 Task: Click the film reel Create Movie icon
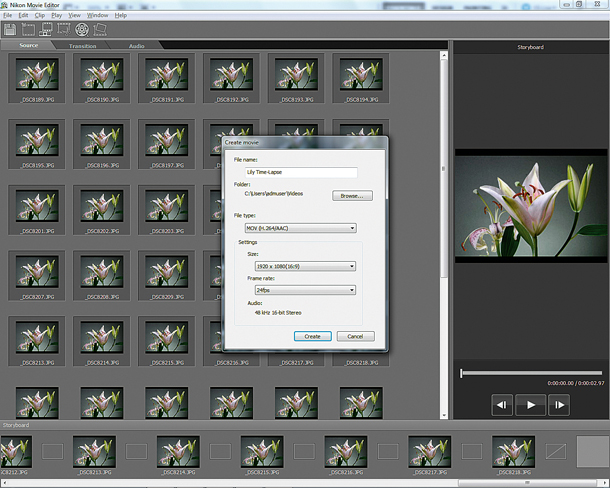82,30
